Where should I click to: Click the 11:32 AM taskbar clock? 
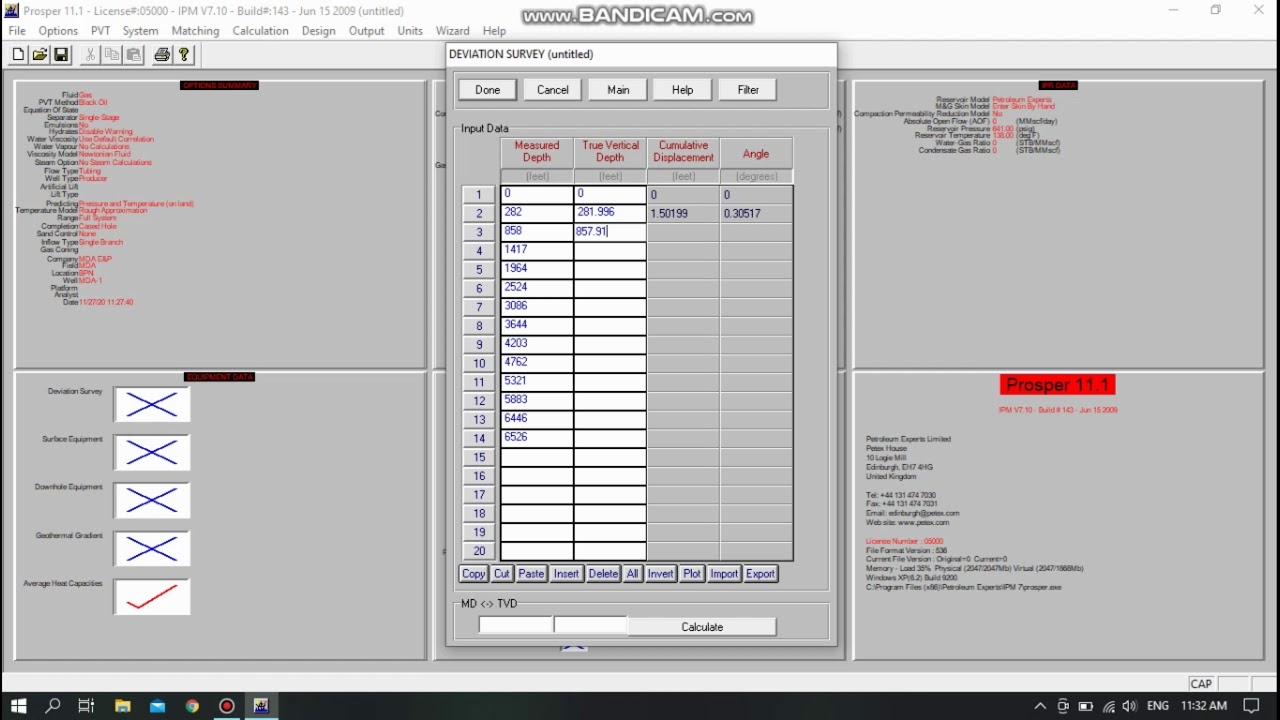point(1204,706)
